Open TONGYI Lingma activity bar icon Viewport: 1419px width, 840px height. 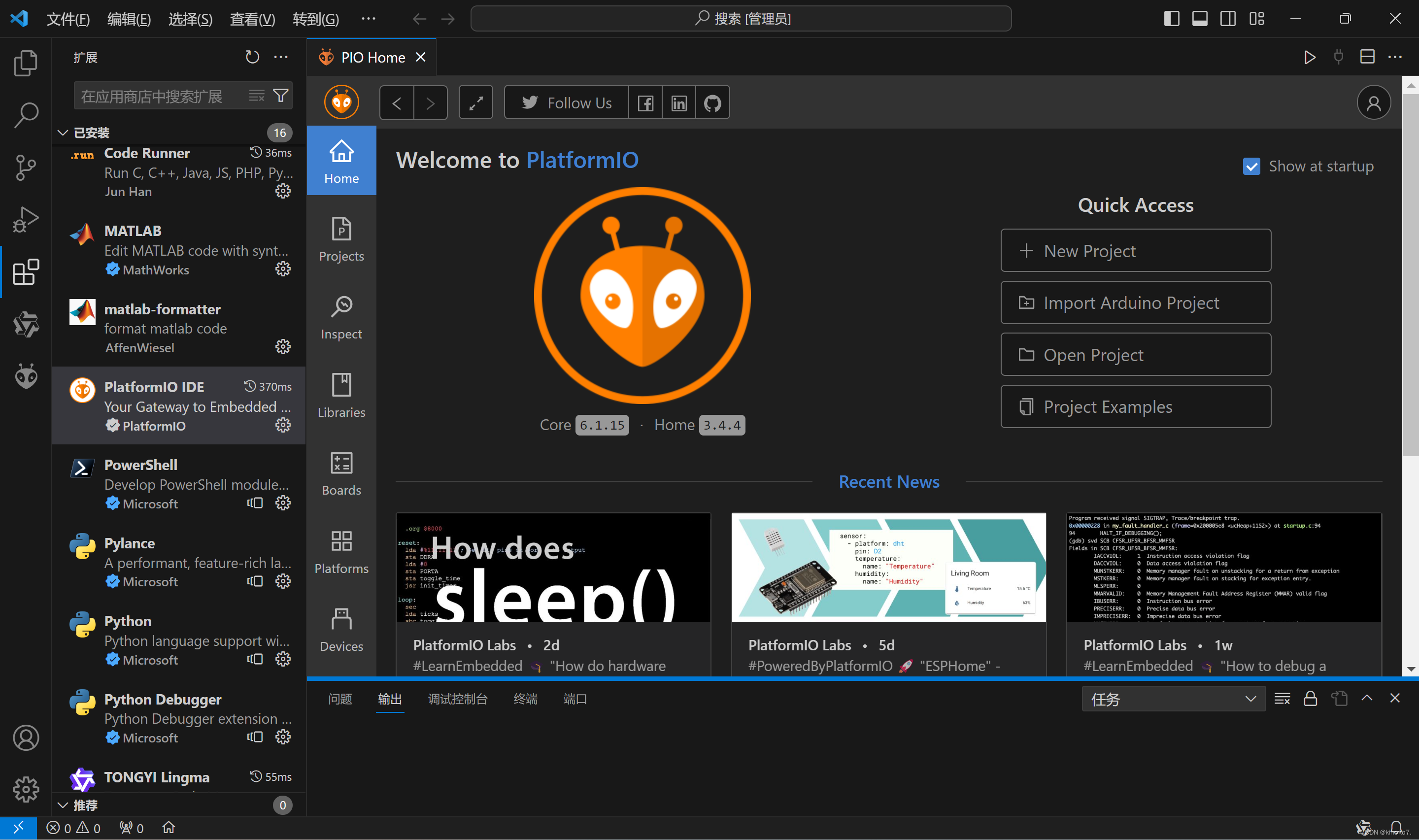pyautogui.click(x=26, y=324)
